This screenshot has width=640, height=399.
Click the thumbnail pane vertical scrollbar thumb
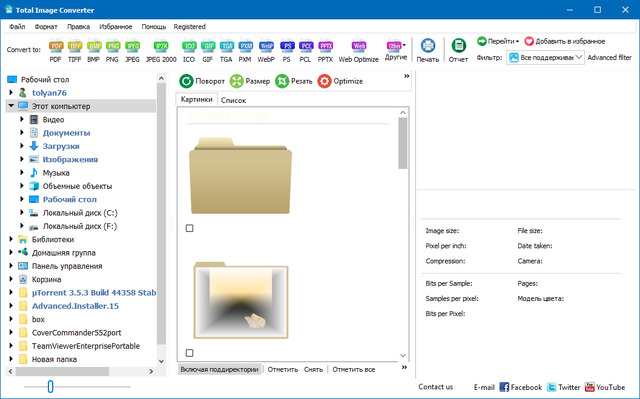[x=403, y=143]
